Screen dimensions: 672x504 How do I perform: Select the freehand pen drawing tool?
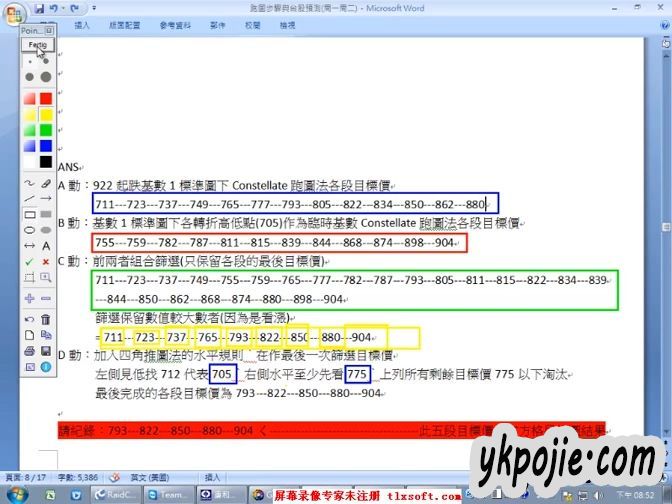pos(29,183)
